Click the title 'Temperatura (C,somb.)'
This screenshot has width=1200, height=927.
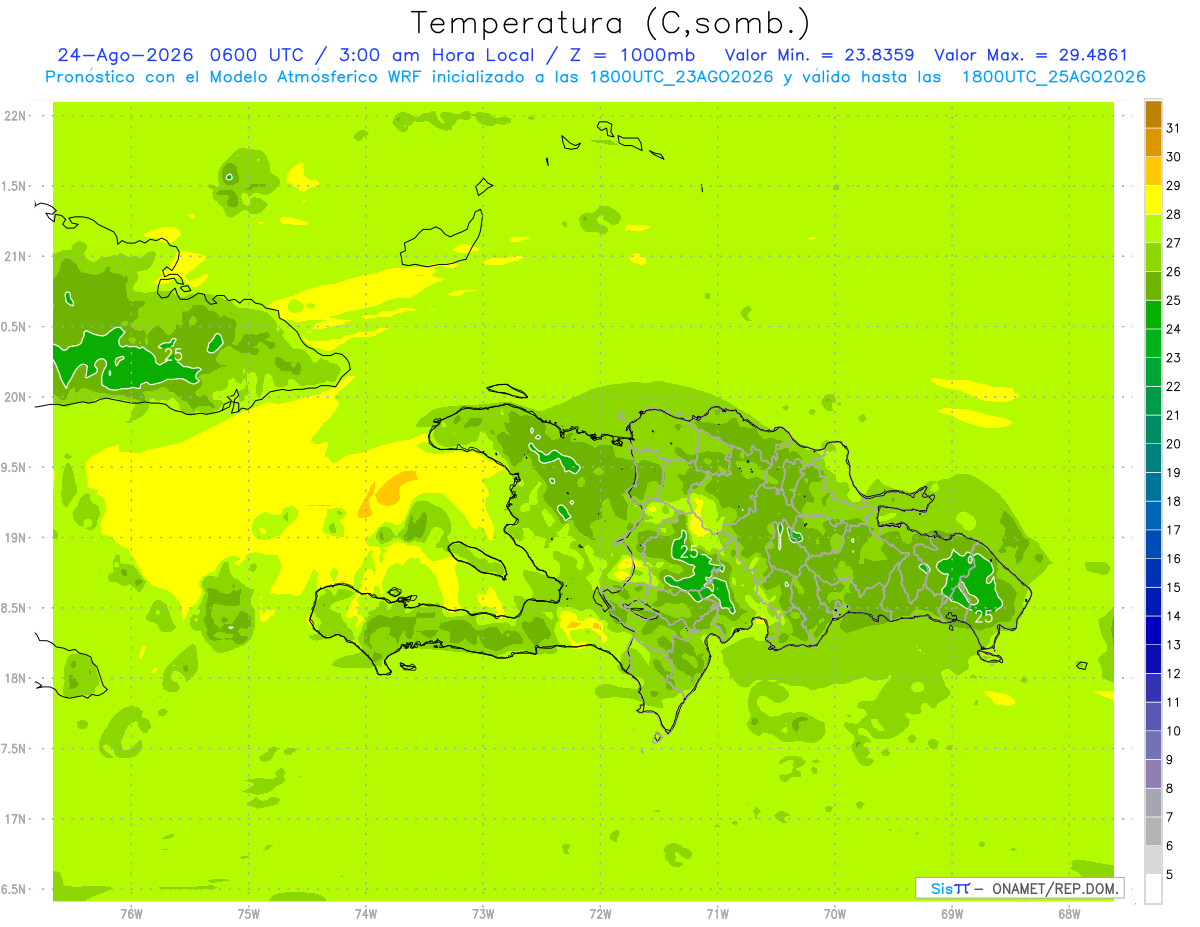click(x=610, y=23)
